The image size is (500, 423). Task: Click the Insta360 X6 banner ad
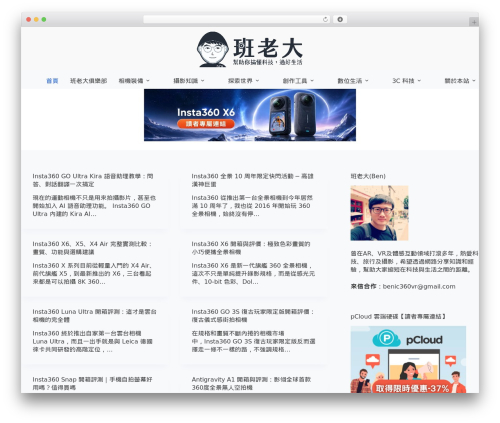pos(250,115)
